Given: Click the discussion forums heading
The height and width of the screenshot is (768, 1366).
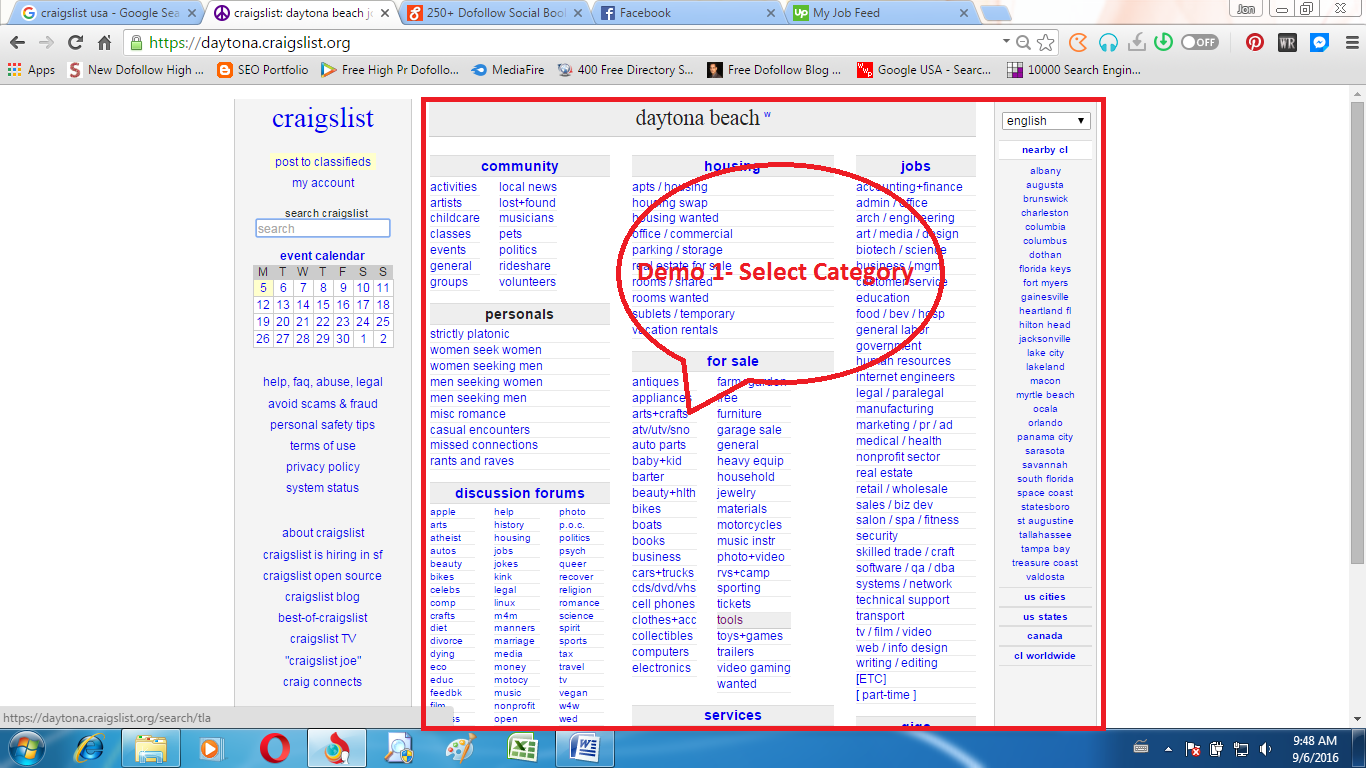Looking at the screenshot, I should pos(520,493).
